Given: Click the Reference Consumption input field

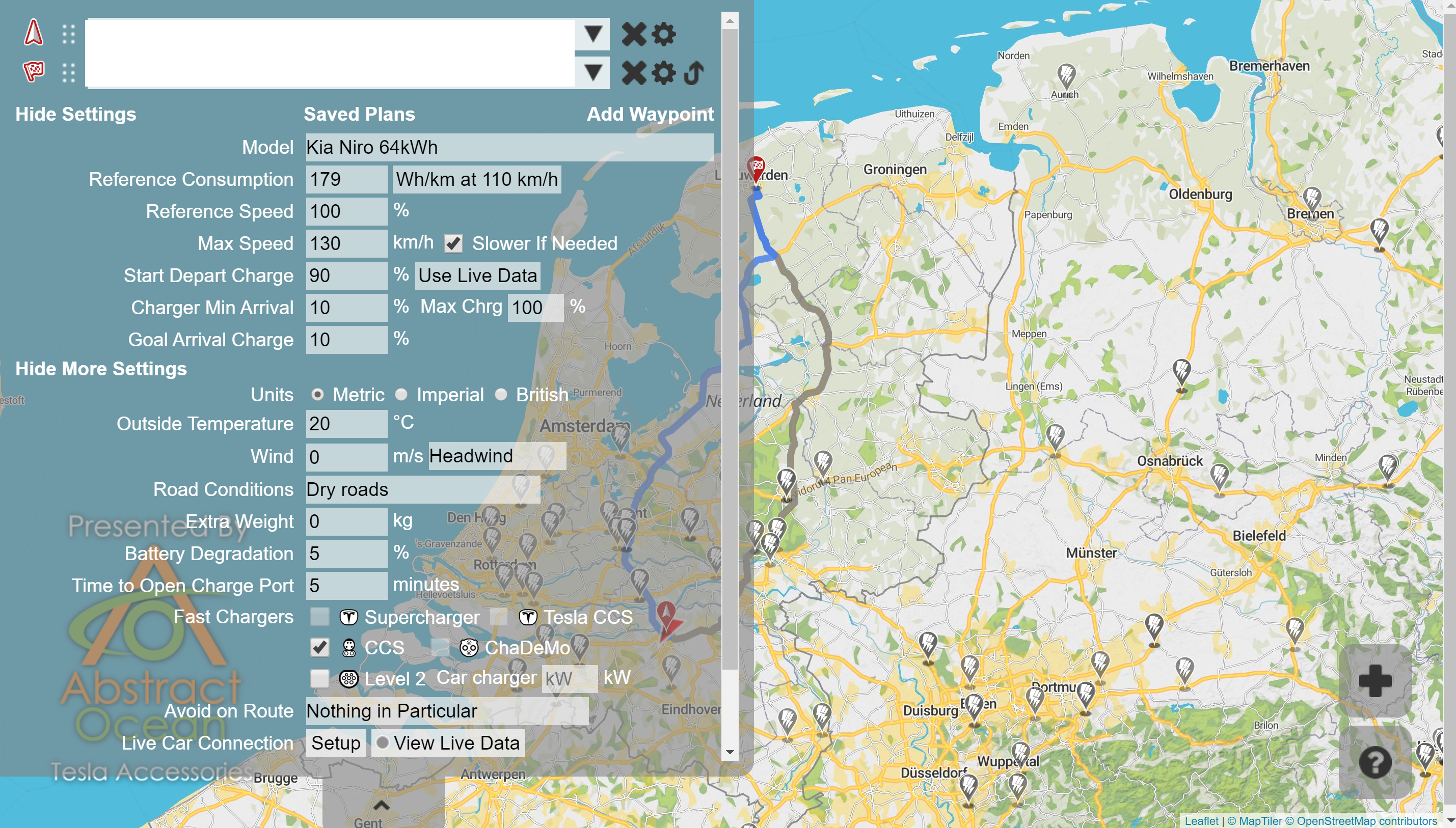Looking at the screenshot, I should click(x=346, y=180).
